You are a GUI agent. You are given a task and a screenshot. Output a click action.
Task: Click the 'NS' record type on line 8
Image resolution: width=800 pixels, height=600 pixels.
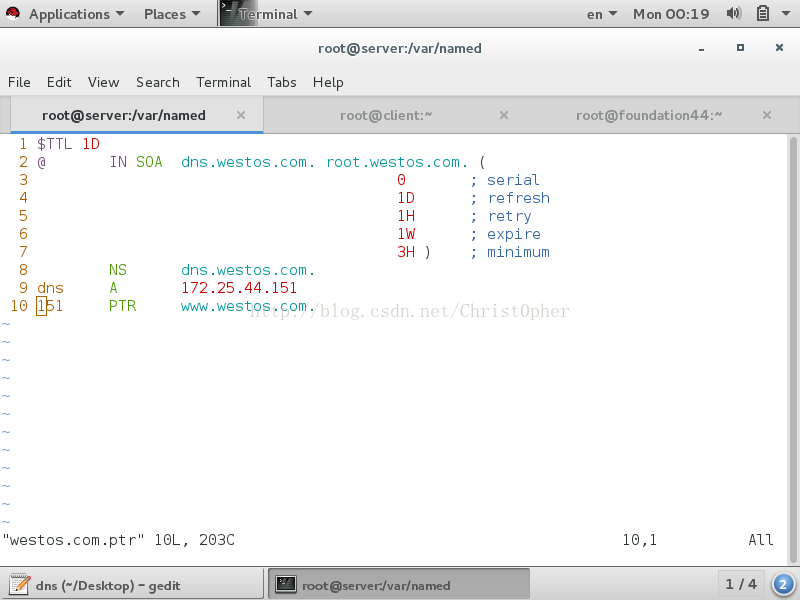(118, 270)
